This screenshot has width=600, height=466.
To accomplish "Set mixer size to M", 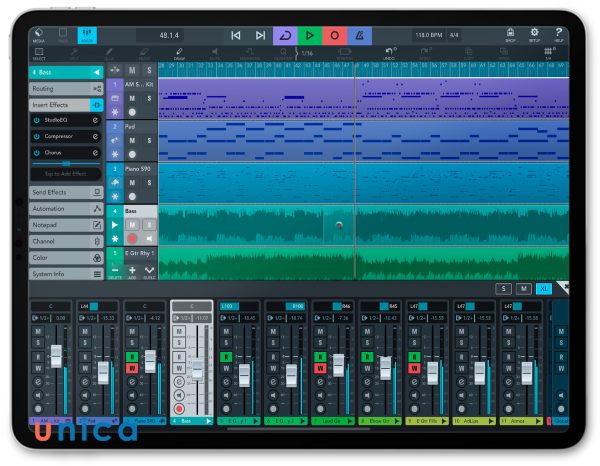I will click(524, 289).
